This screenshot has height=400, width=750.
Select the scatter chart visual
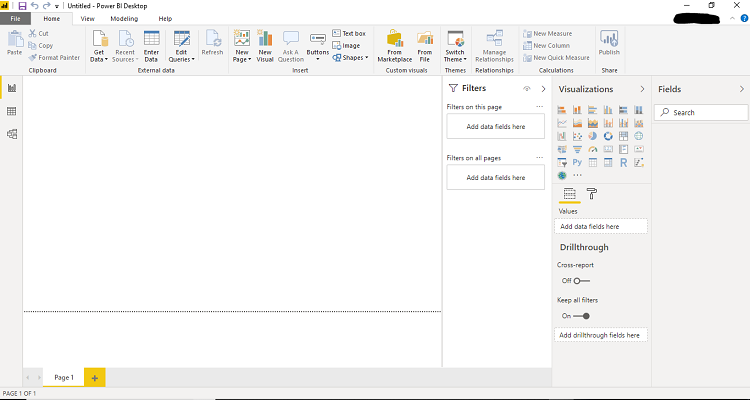pyautogui.click(x=577, y=136)
